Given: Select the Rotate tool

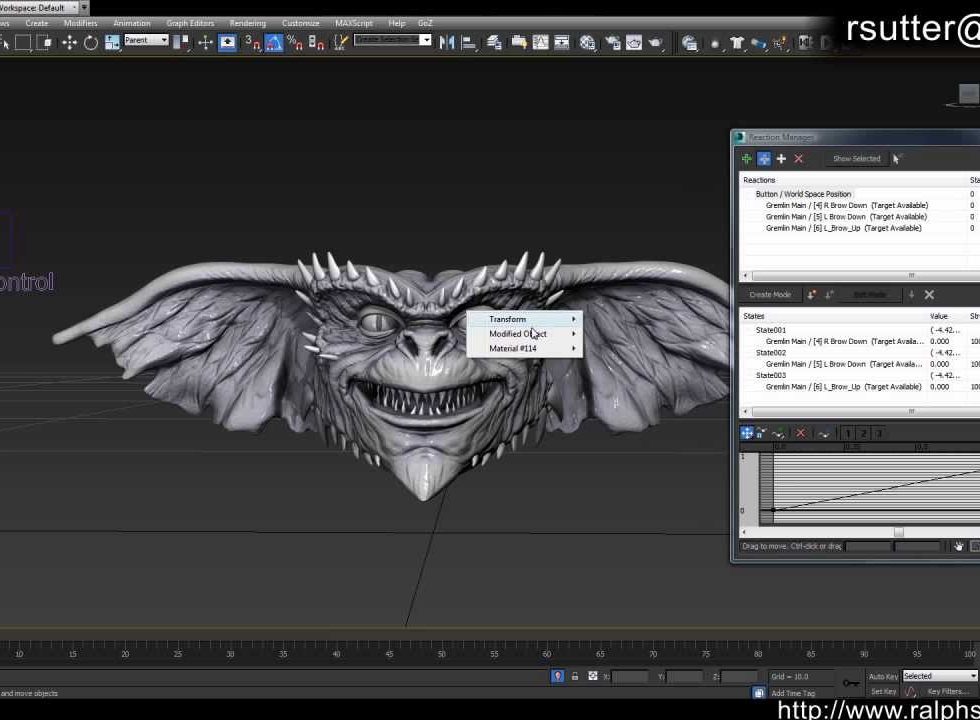Looking at the screenshot, I should [x=91, y=42].
